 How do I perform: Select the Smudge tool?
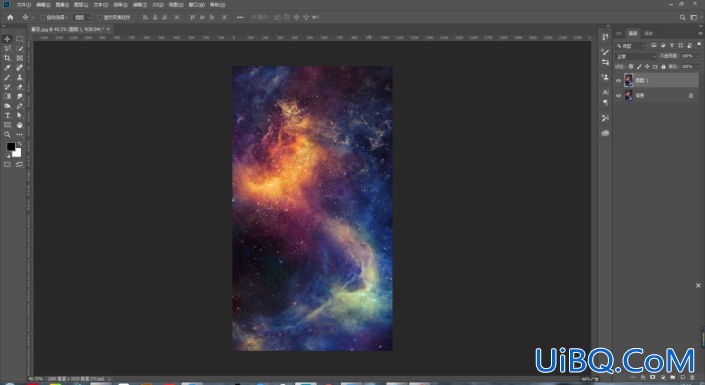pos(20,96)
